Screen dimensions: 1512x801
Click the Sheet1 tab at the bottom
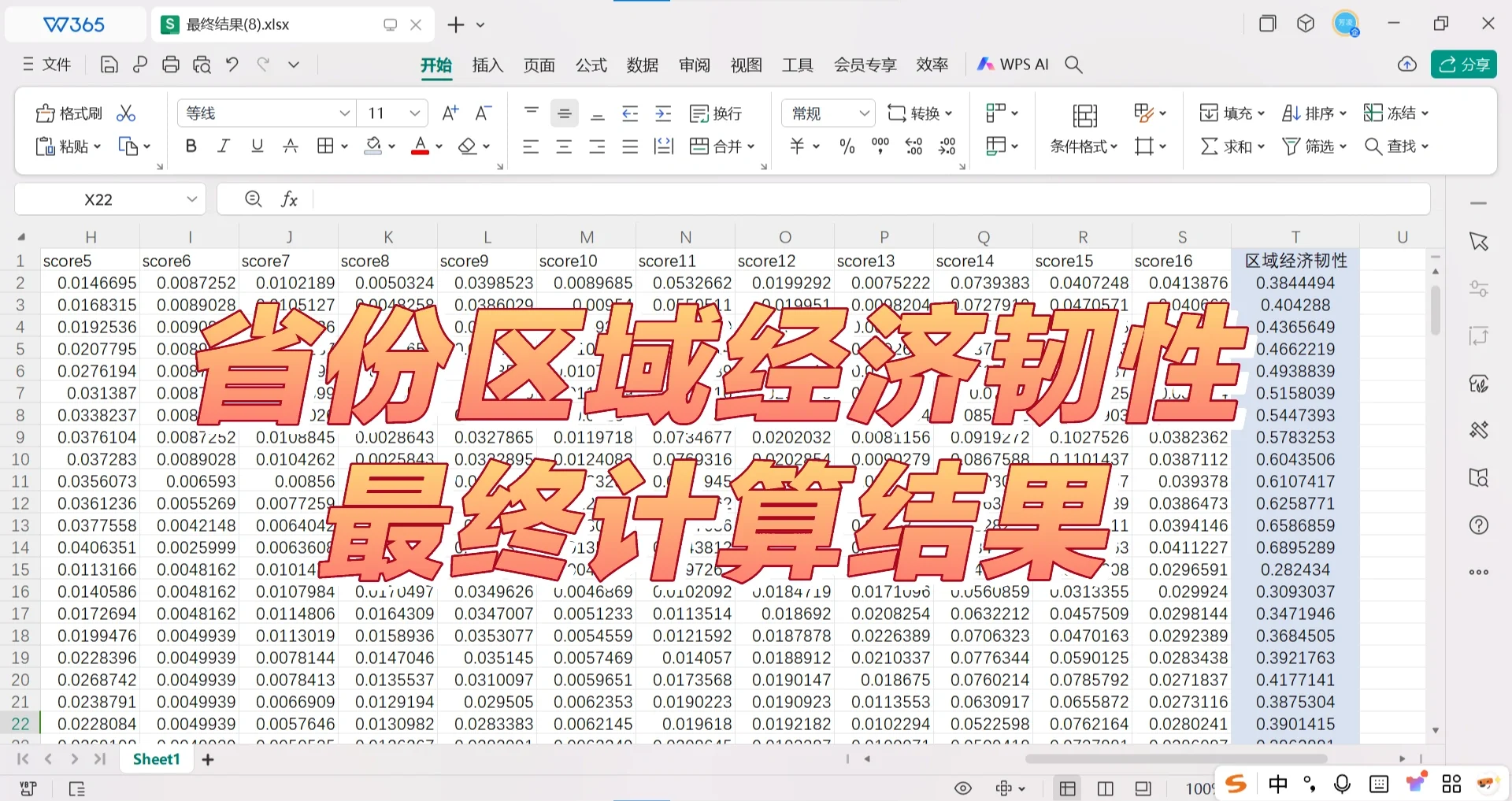156,758
